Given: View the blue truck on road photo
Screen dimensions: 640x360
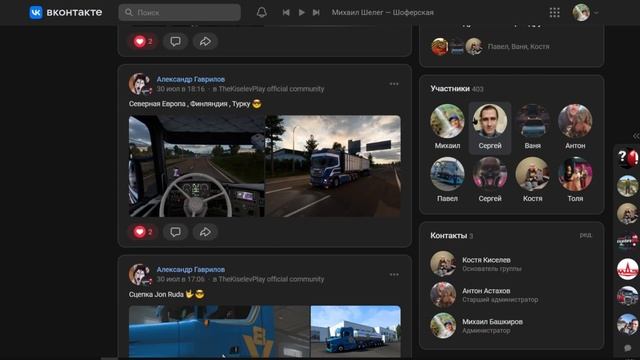Looking at the screenshot, I should (333, 166).
